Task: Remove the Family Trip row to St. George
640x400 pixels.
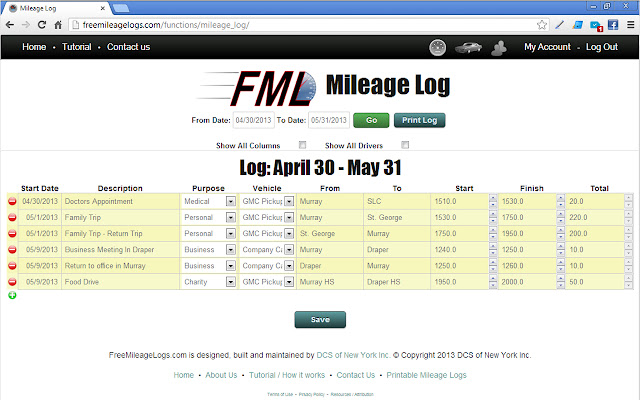Action: click(x=12, y=217)
